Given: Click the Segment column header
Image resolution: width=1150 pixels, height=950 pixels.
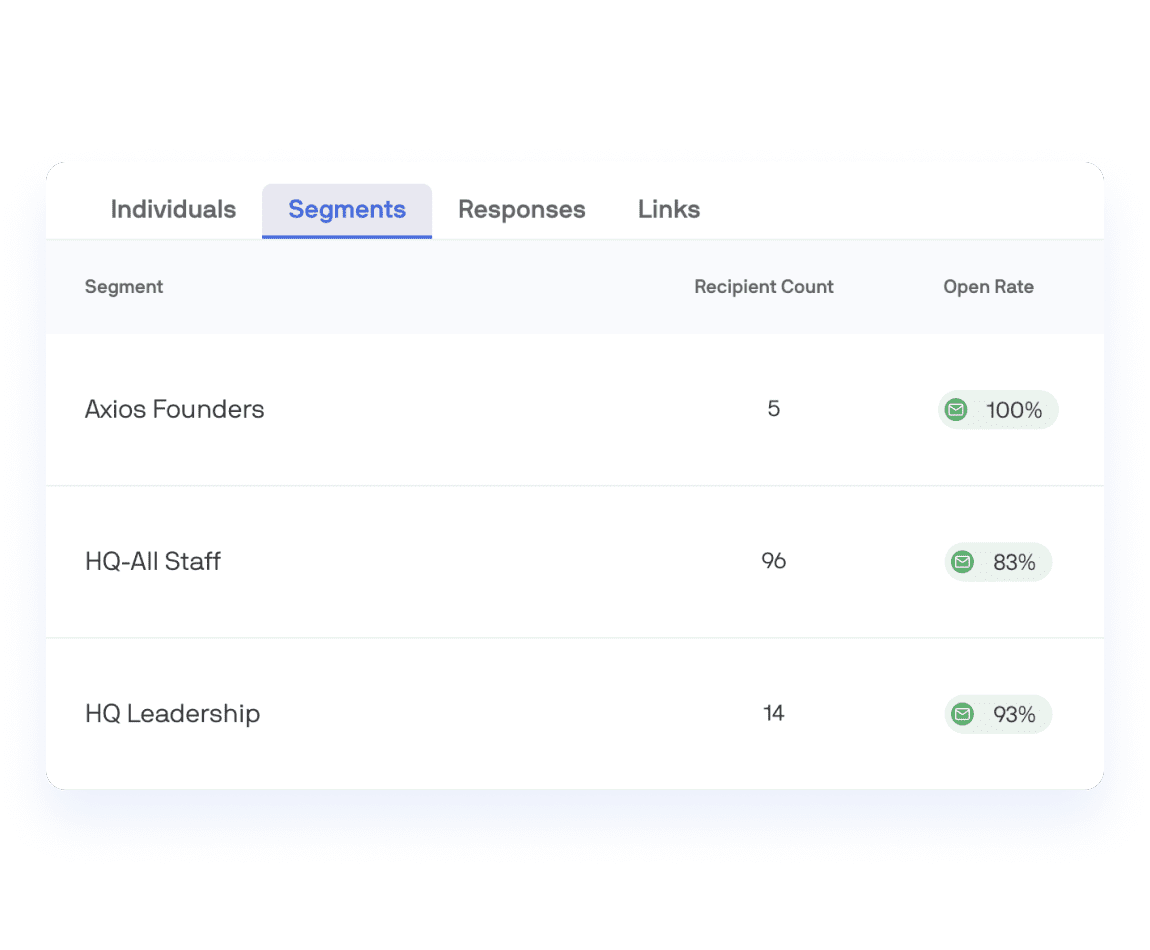Looking at the screenshot, I should pyautogui.click(x=124, y=287).
